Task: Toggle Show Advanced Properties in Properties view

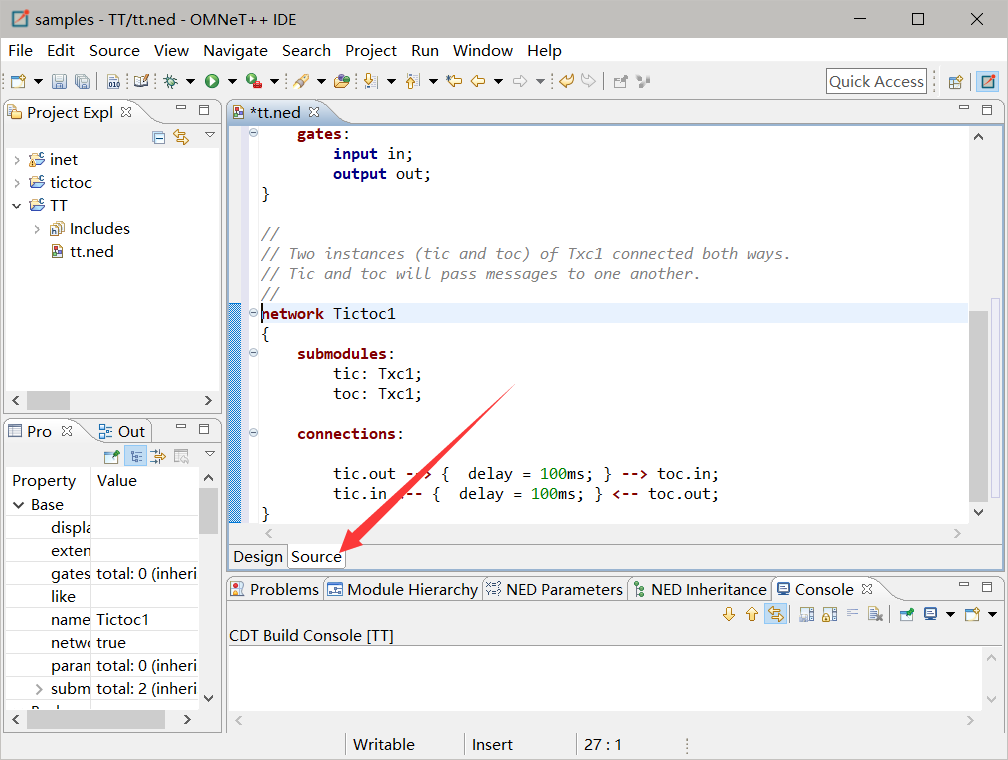Action: [x=158, y=457]
